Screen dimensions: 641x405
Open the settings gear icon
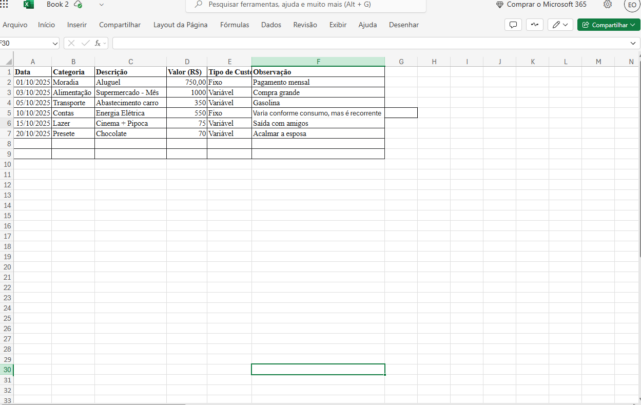click(x=607, y=5)
